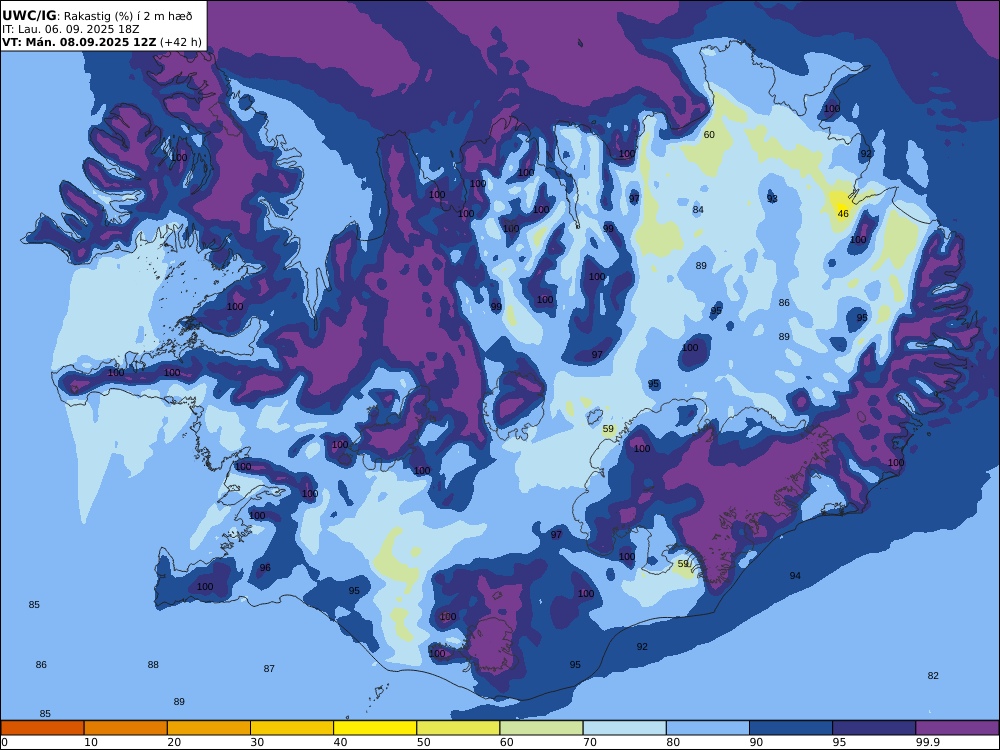Click the map value 96
Image resolution: width=1000 pixels, height=750 pixels.
click(265, 568)
